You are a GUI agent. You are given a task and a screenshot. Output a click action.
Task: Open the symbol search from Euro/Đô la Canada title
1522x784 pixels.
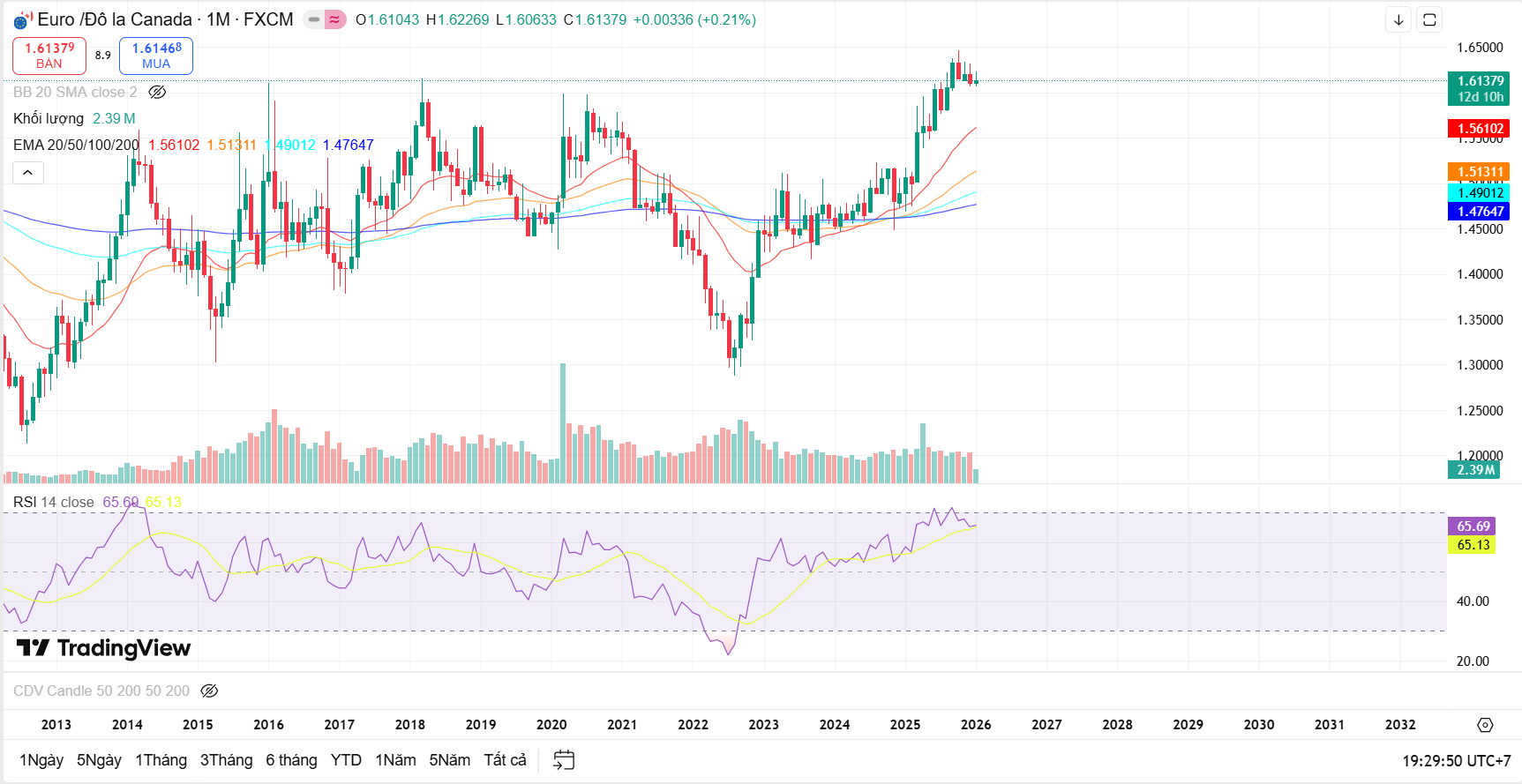click(115, 19)
